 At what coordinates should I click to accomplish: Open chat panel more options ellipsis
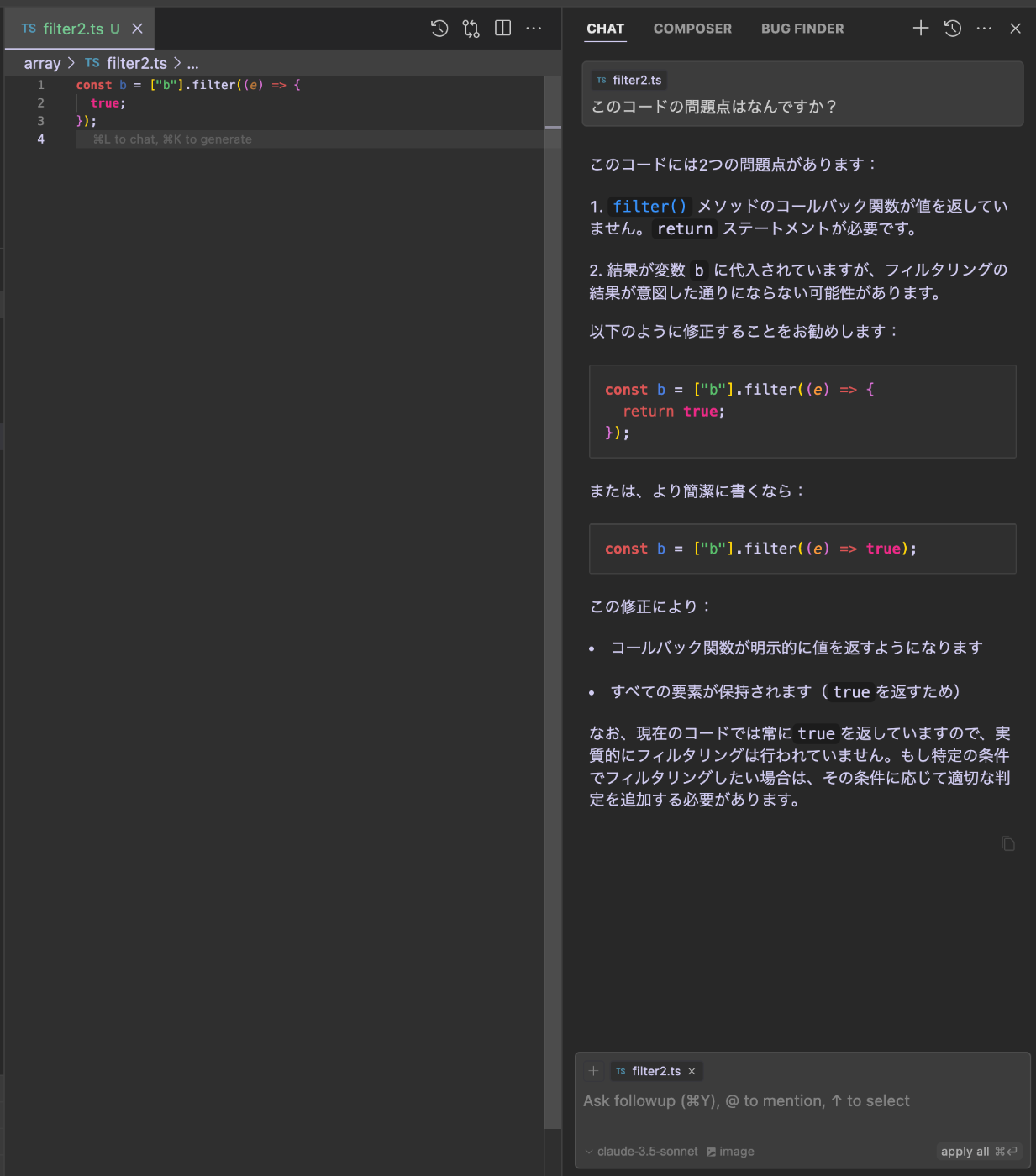985,29
